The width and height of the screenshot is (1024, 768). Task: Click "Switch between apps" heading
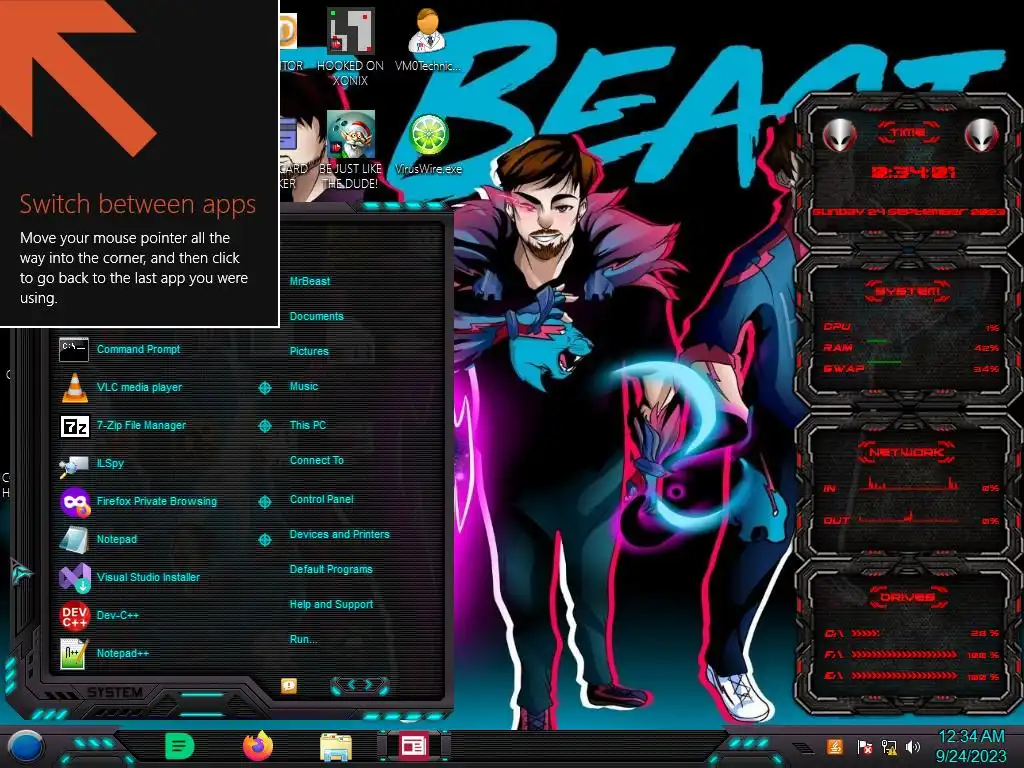(x=137, y=204)
